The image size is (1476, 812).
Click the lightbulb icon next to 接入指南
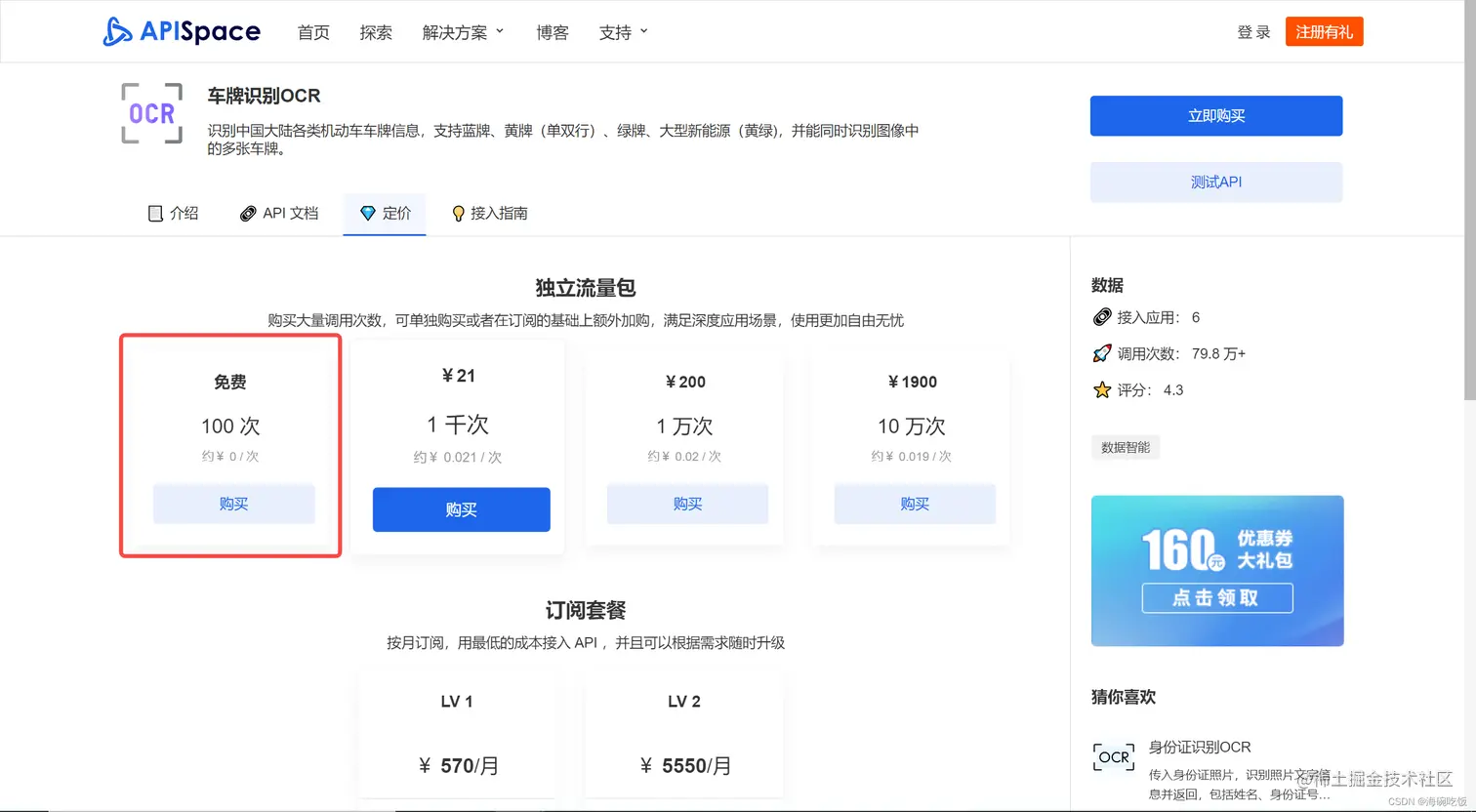pos(458,213)
